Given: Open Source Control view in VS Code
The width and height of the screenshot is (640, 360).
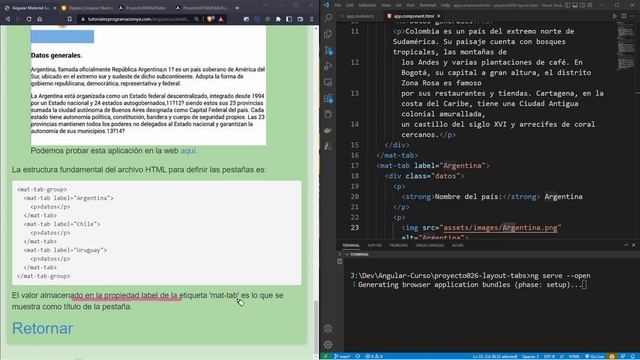Looking at the screenshot, I should pos(328,50).
